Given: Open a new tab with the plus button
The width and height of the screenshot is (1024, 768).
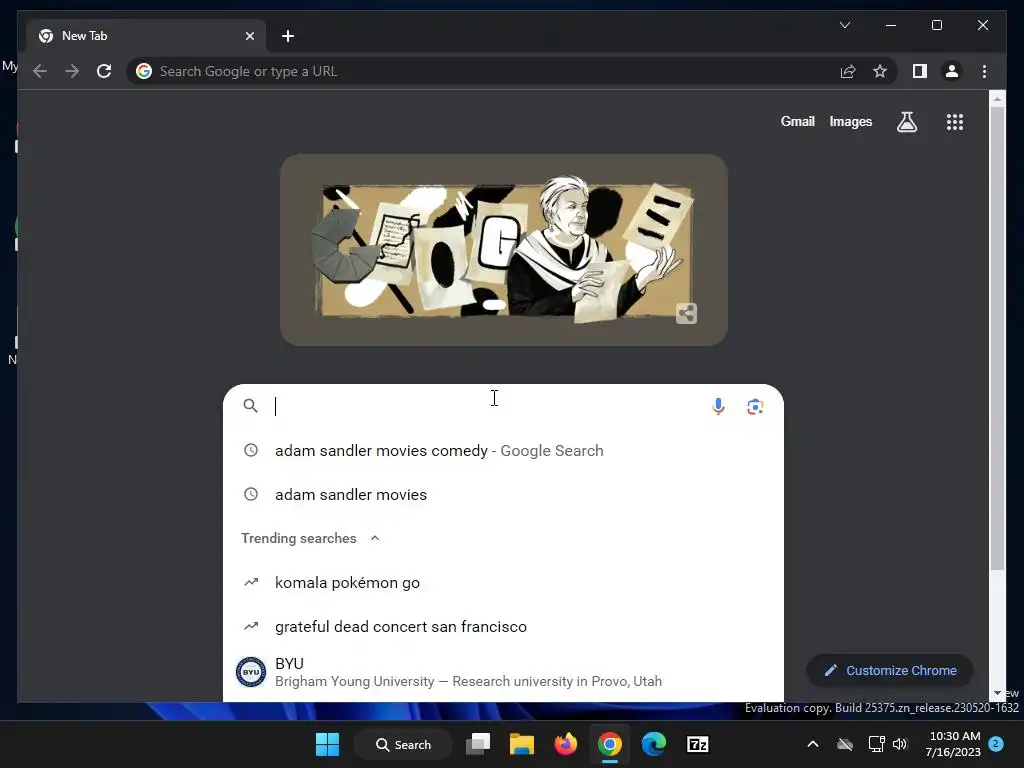Looking at the screenshot, I should point(287,36).
